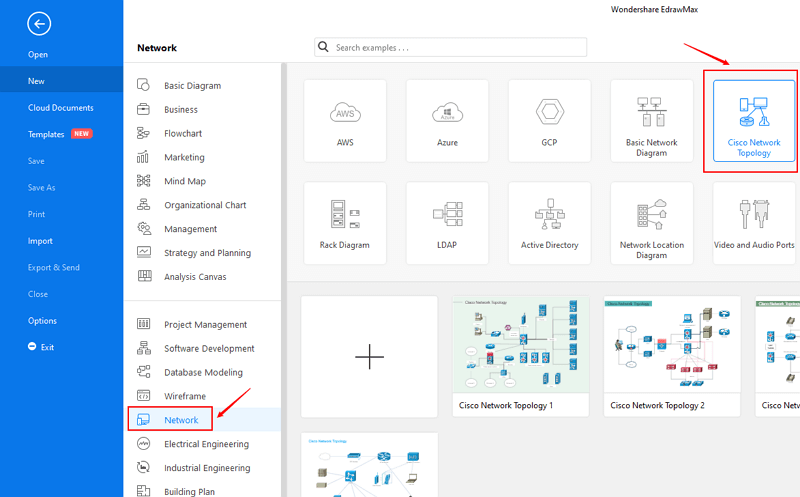Click the search magnifier icon

323,47
